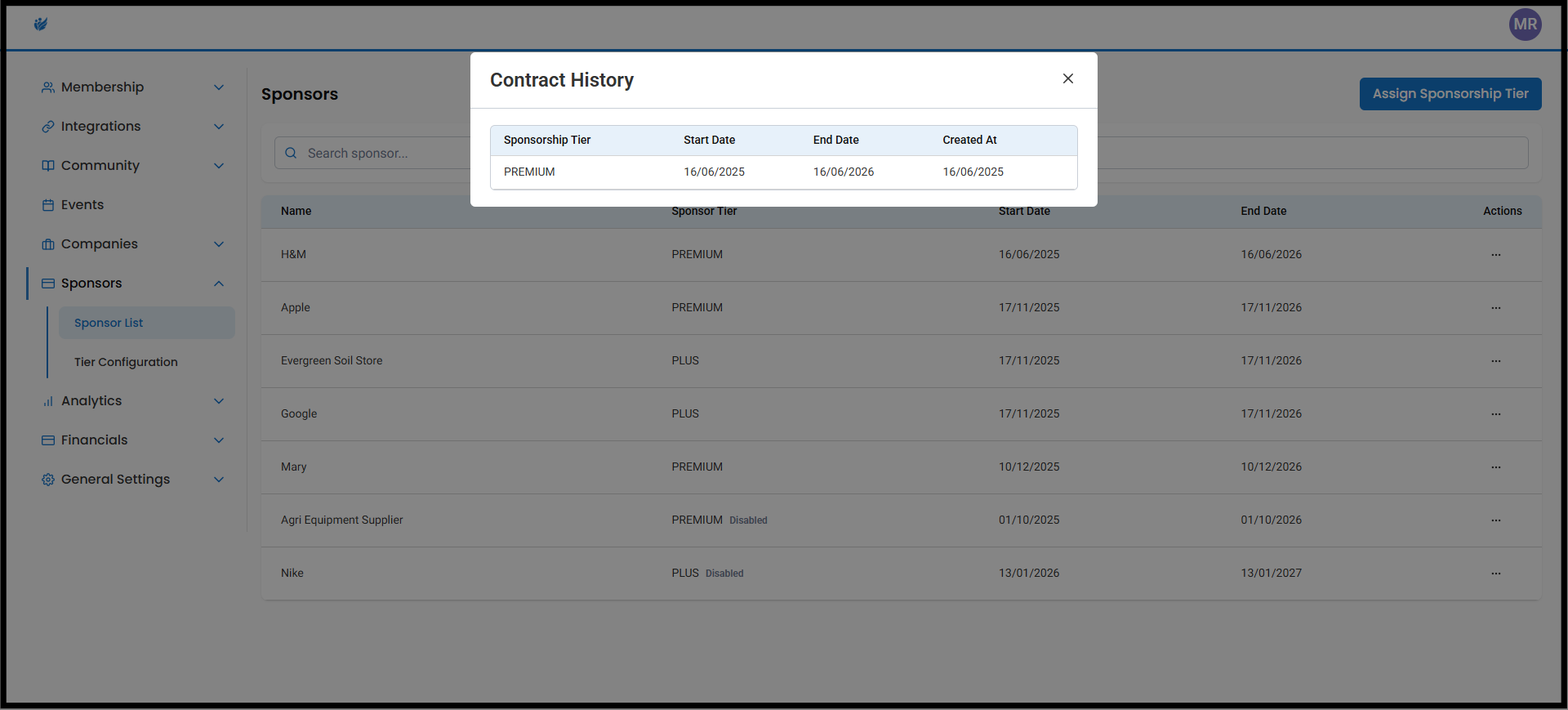The height and width of the screenshot is (710, 1568).
Task: Collapse the Sponsors sidebar section
Action: point(218,284)
